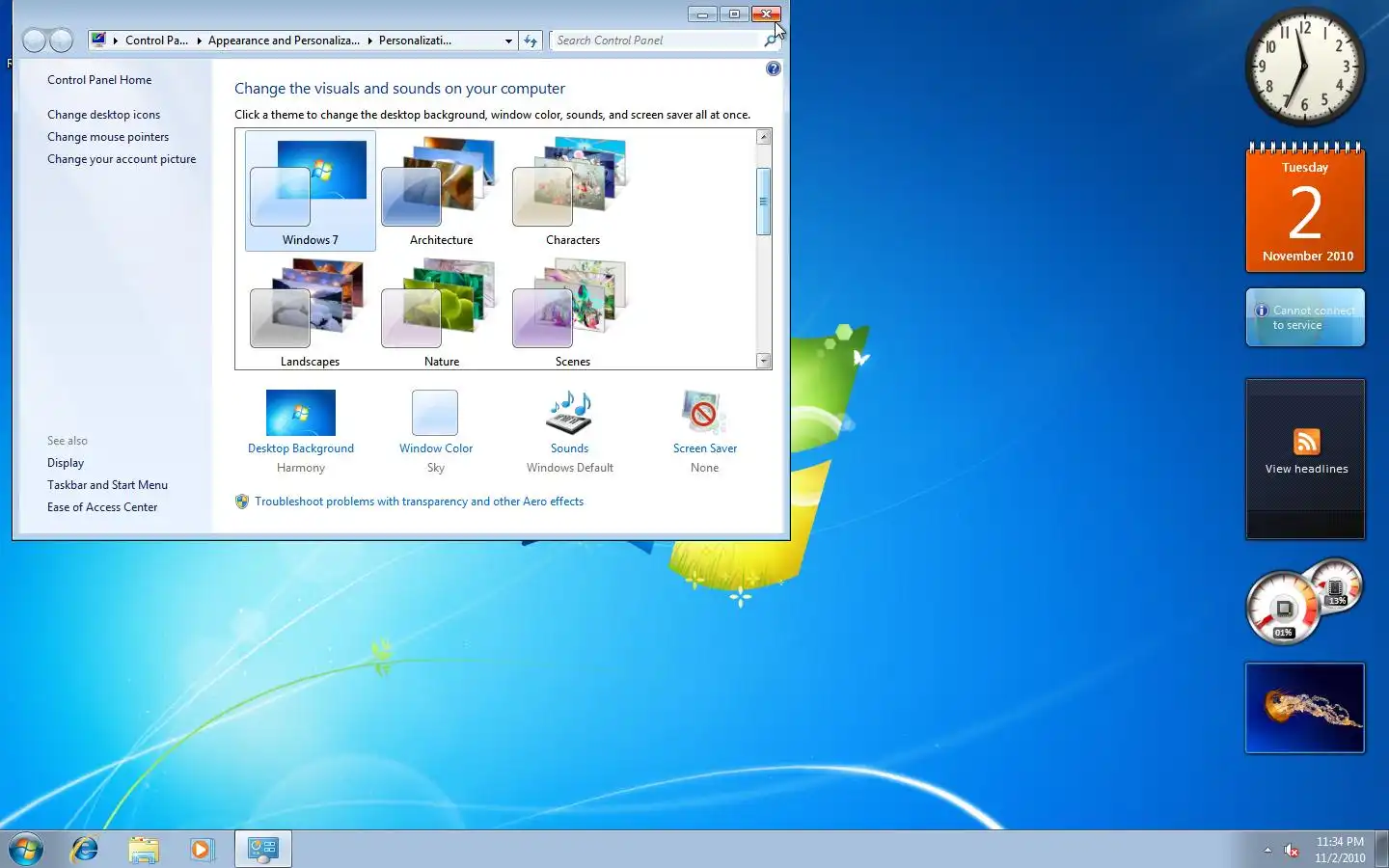This screenshot has height=868, width=1389.
Task: Click the RSS feed orange icon
Action: click(x=1306, y=442)
